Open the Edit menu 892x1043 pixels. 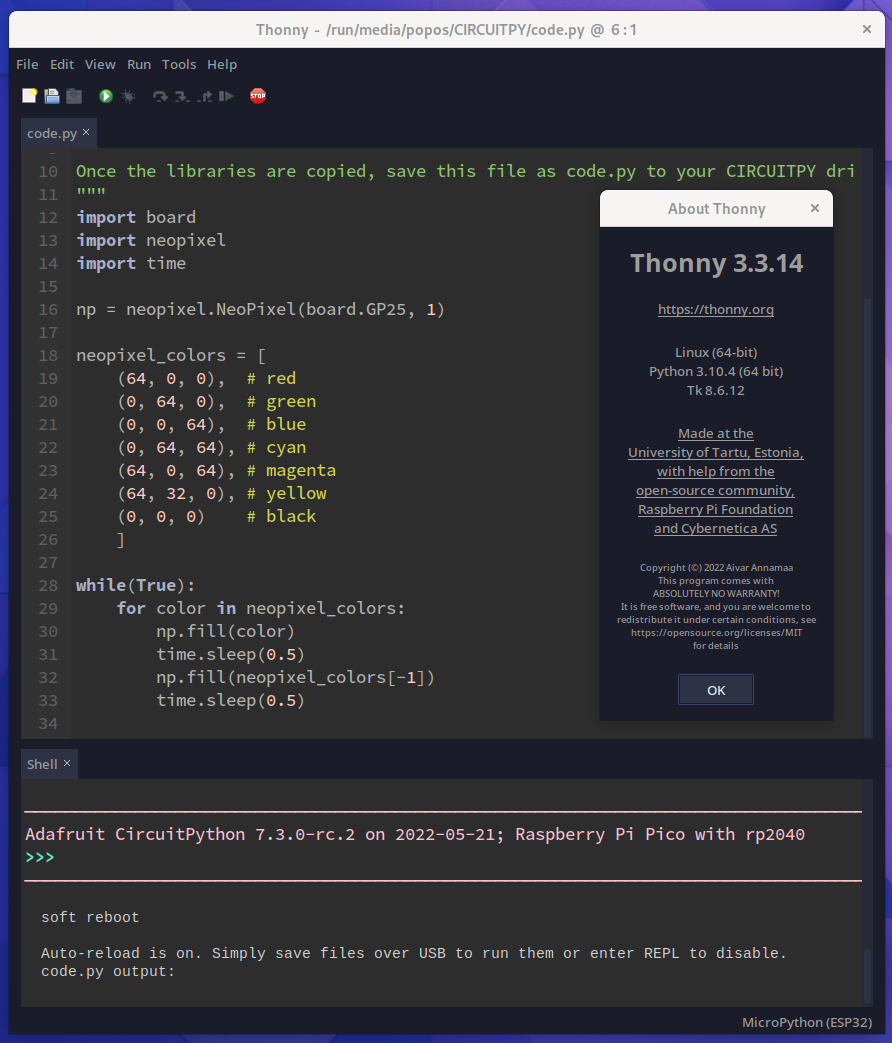pyautogui.click(x=62, y=65)
